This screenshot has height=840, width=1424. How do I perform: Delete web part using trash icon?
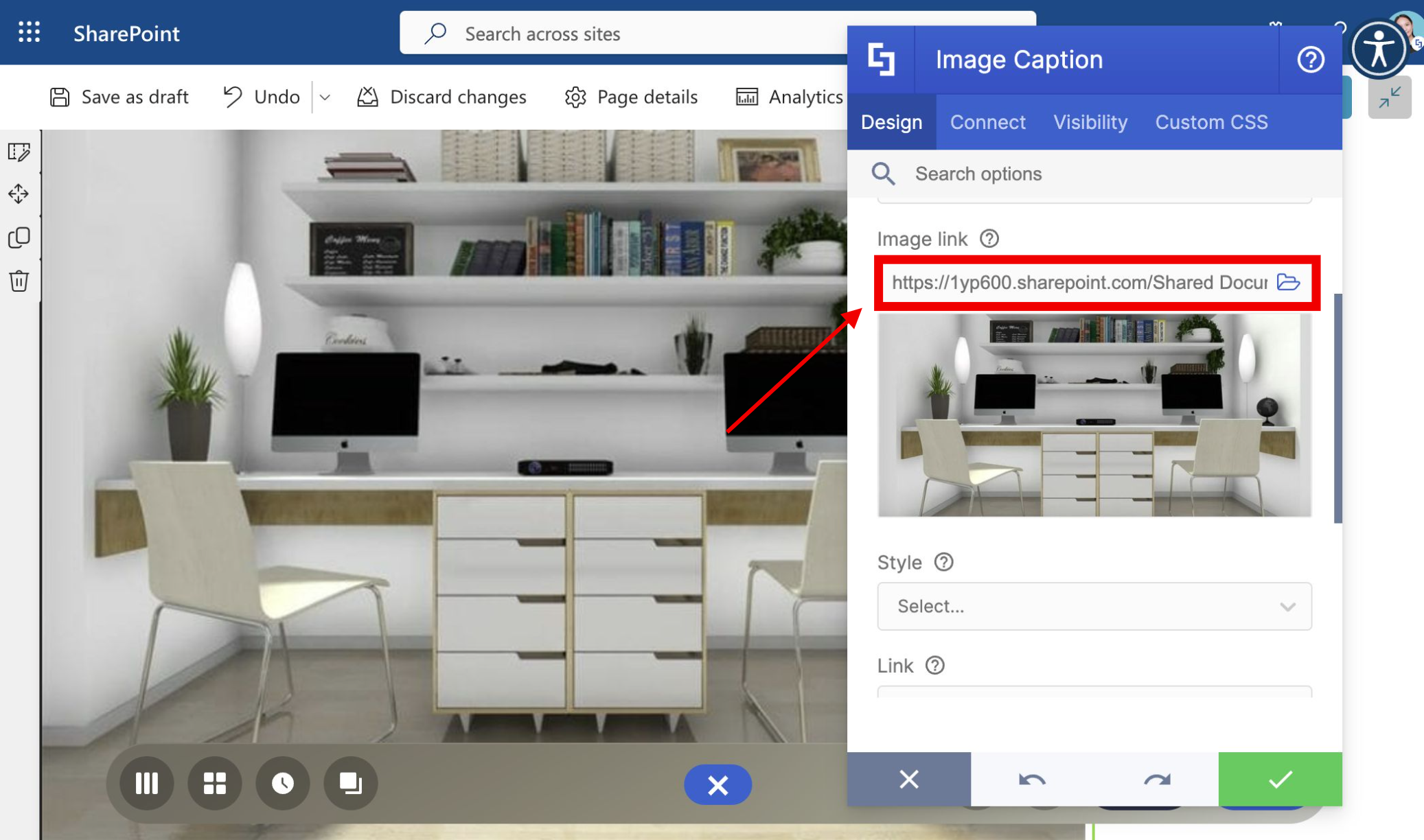pyautogui.click(x=19, y=281)
